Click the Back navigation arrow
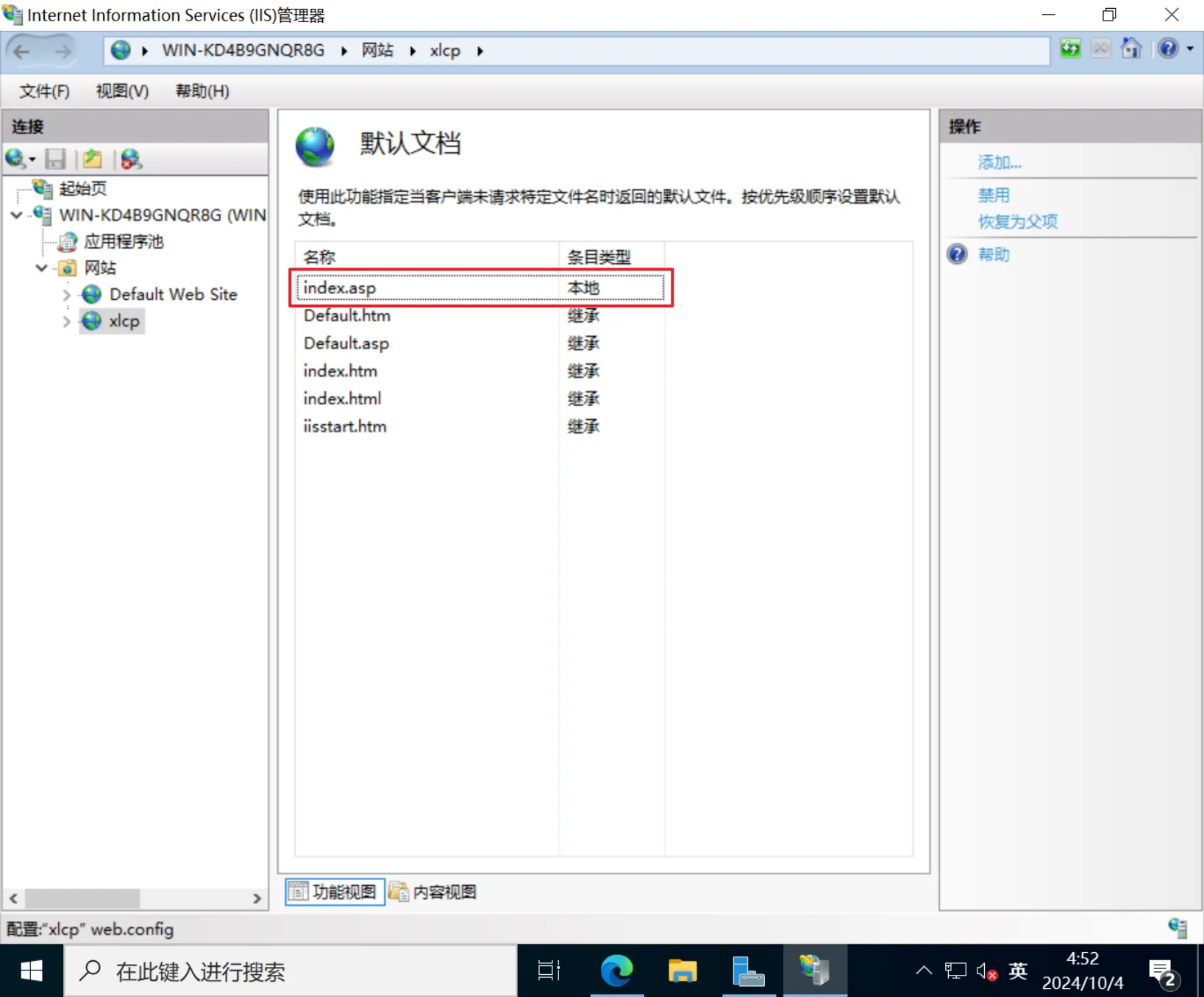The height and width of the screenshot is (997, 1204). click(x=21, y=51)
